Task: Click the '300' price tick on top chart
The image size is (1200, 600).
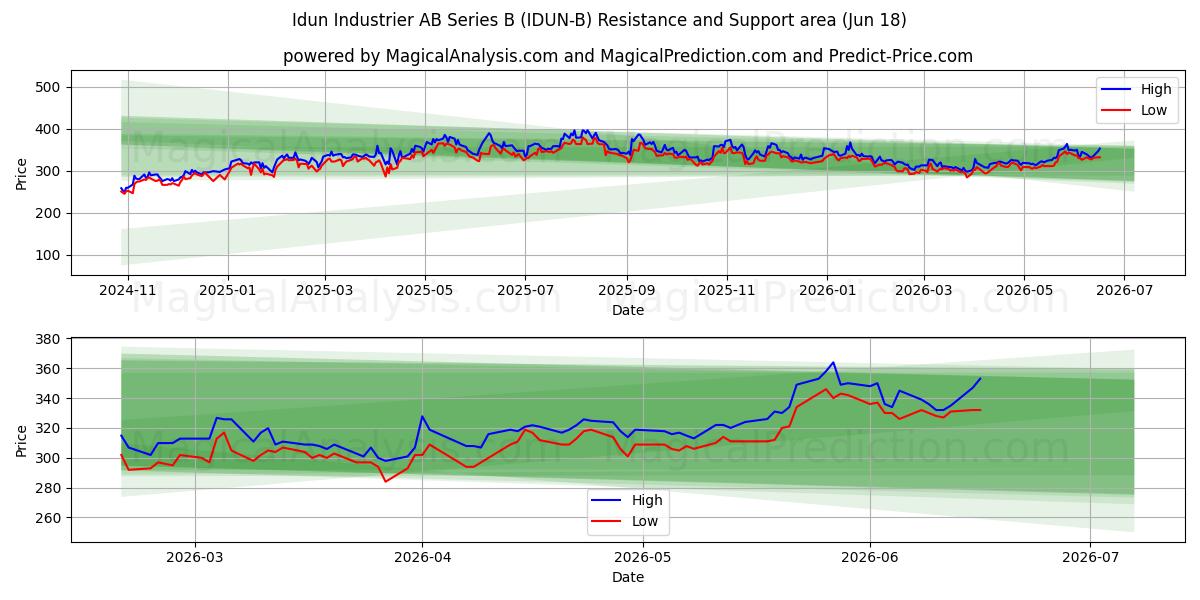Action: 50,172
